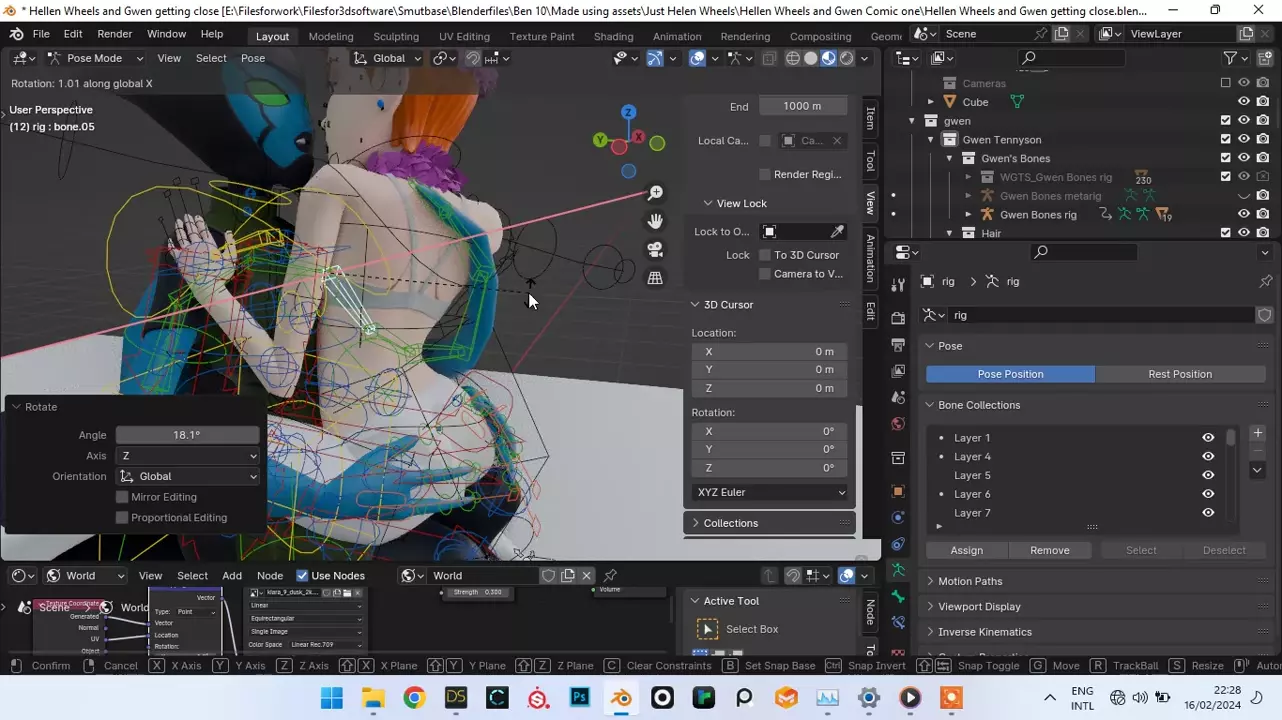The image size is (1282, 720).
Task: Toggle the camera view gizmo icon
Action: (x=655, y=250)
